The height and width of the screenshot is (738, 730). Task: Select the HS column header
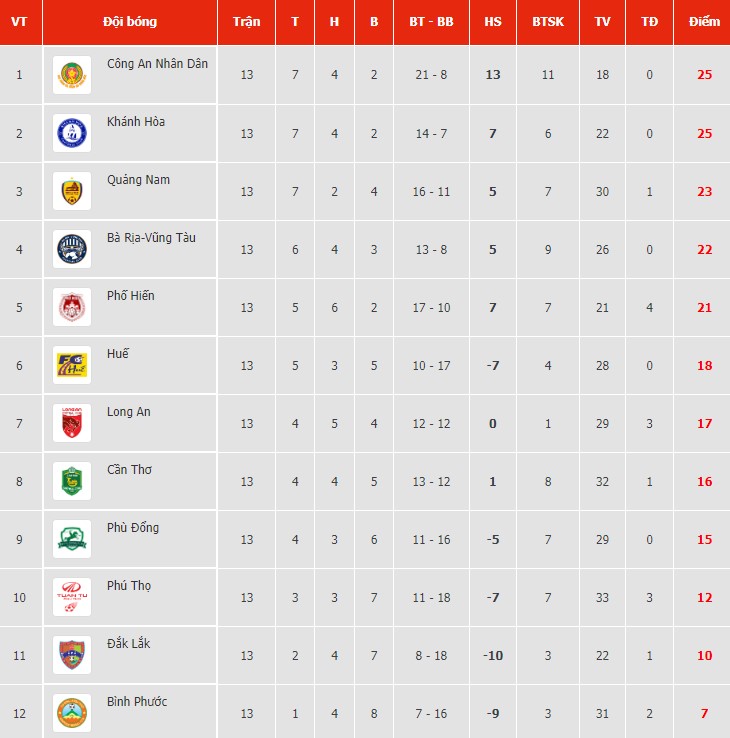pyautogui.click(x=493, y=22)
